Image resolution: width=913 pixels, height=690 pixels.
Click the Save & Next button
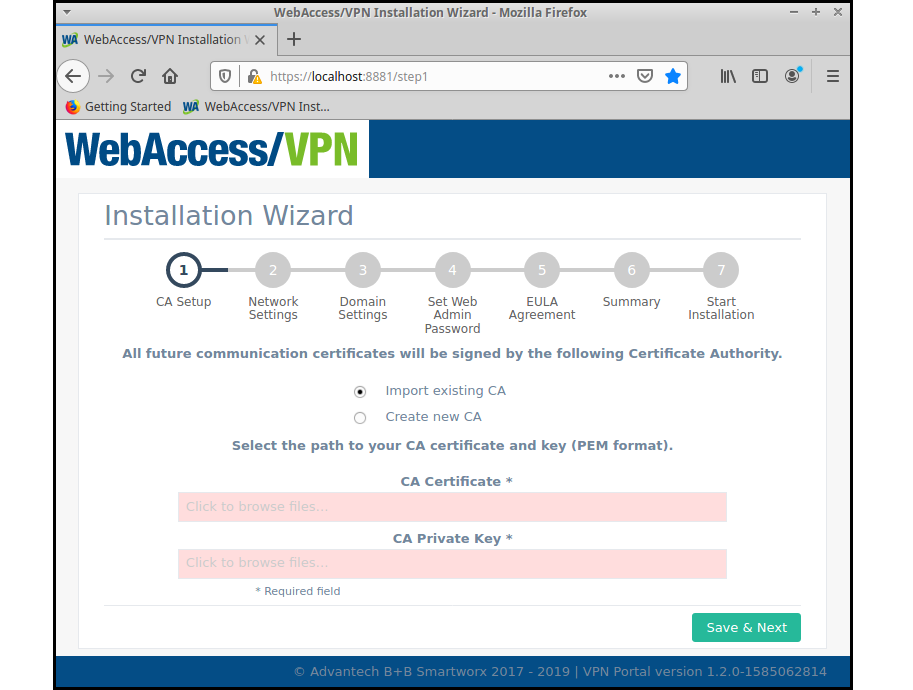point(746,628)
